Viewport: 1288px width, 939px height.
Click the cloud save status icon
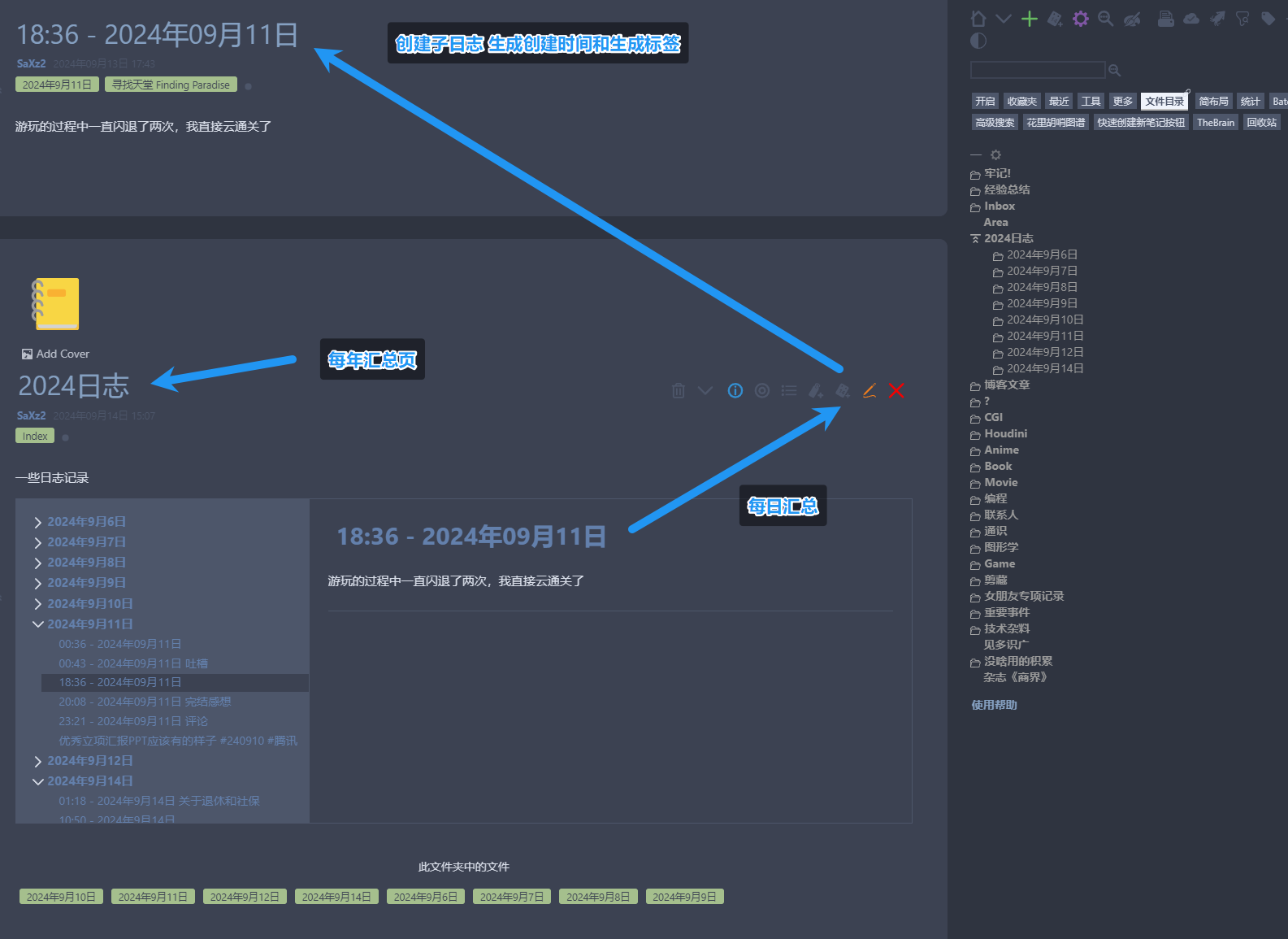pos(1191,19)
